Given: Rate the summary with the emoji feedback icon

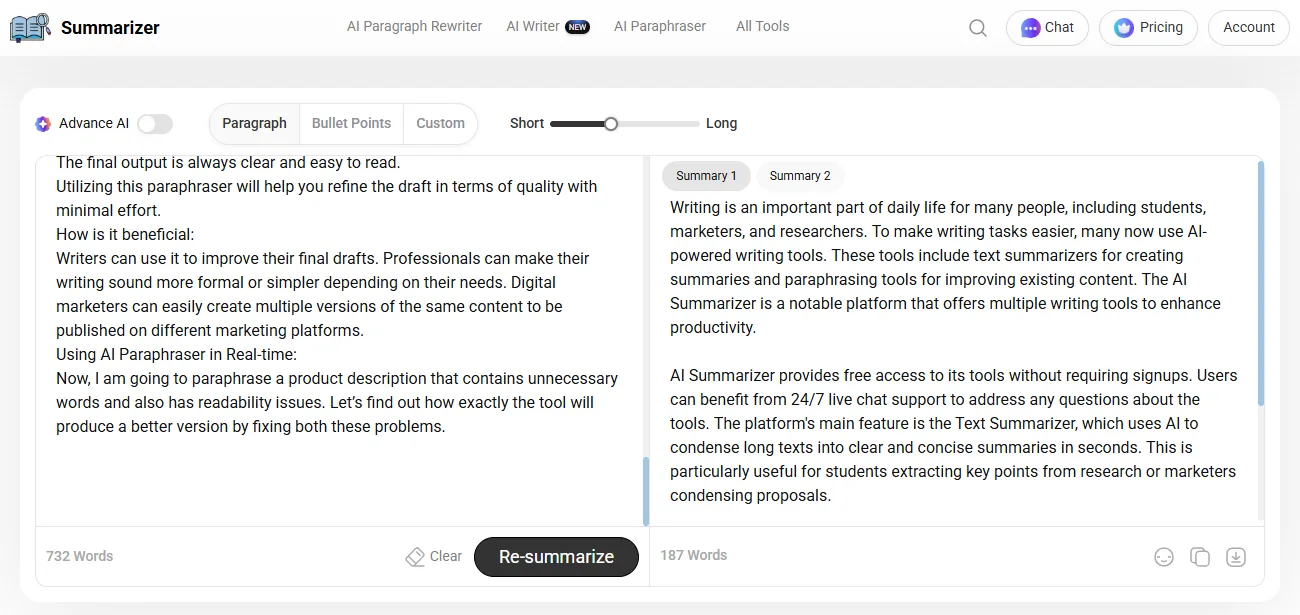Looking at the screenshot, I should pyautogui.click(x=1164, y=556).
